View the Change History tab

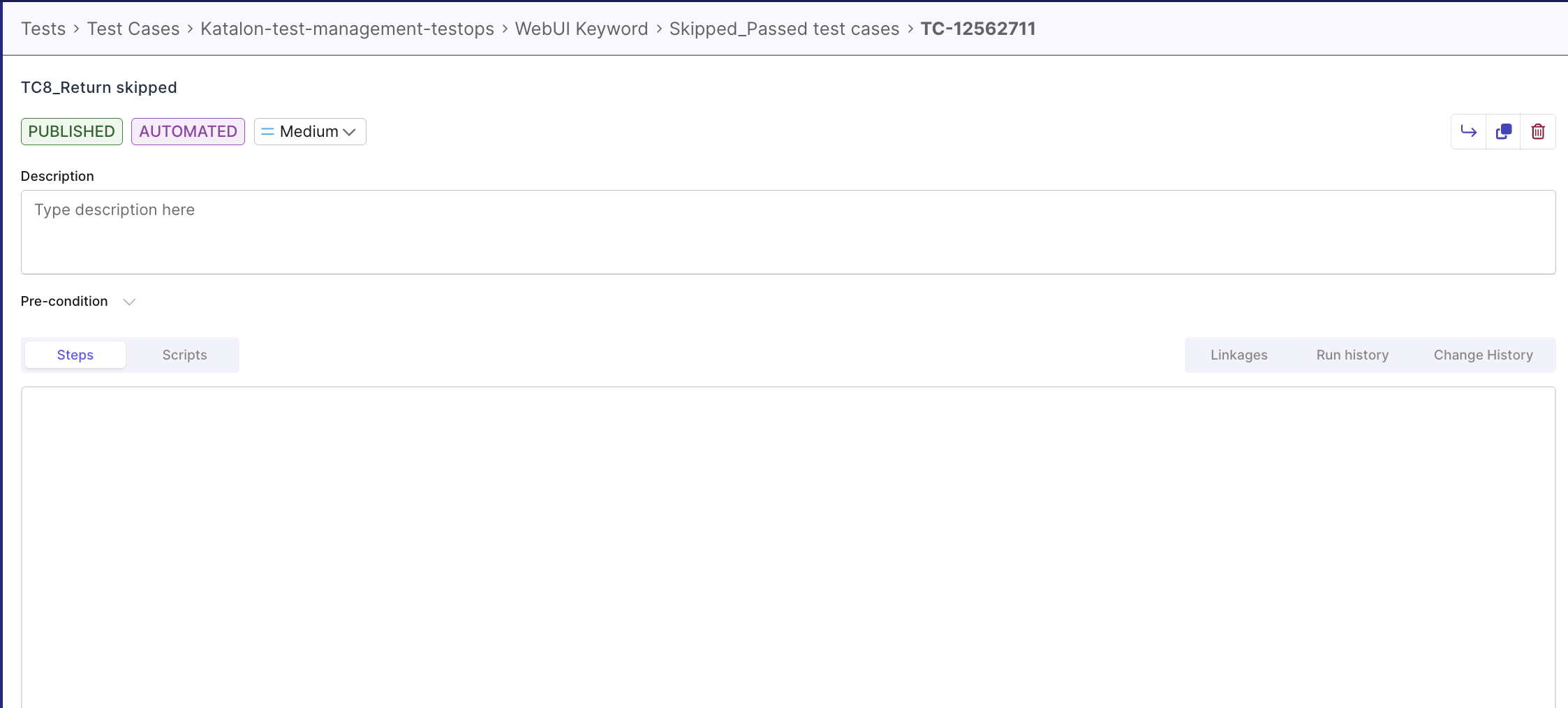click(1483, 355)
